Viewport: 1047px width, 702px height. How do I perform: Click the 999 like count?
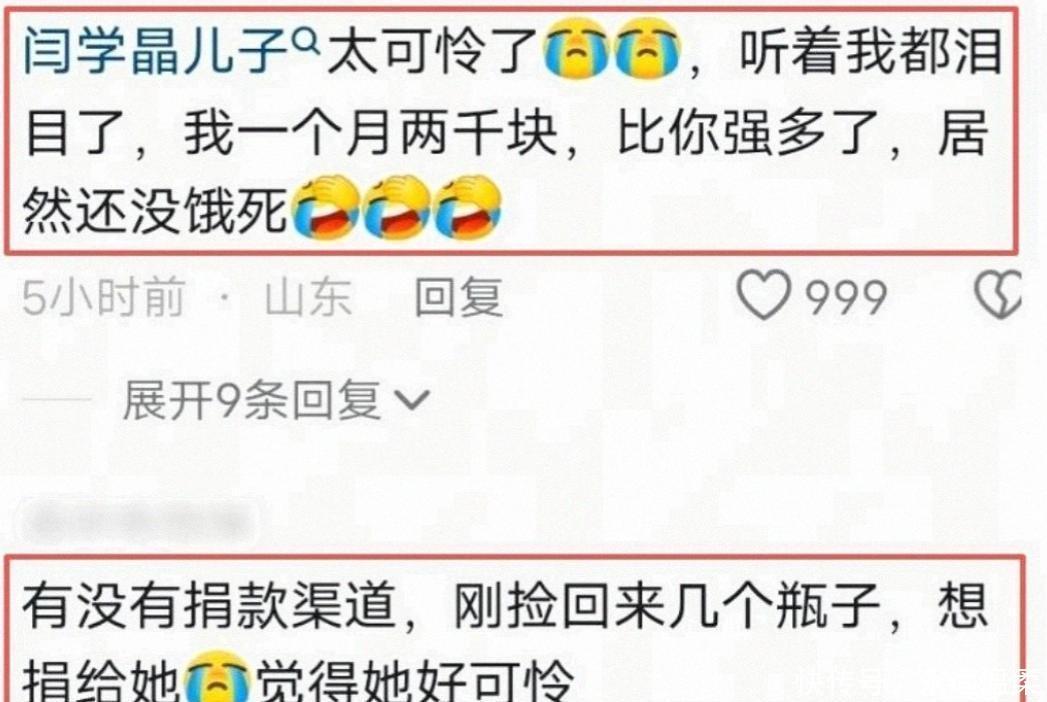(x=845, y=297)
